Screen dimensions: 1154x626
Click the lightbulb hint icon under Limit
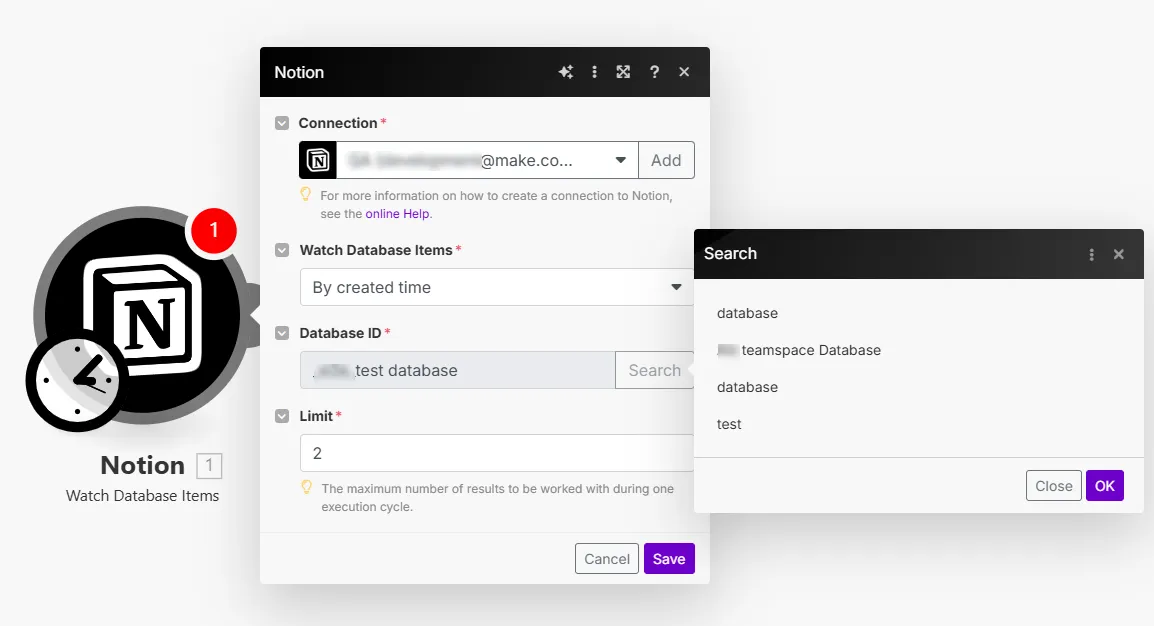pyautogui.click(x=307, y=488)
